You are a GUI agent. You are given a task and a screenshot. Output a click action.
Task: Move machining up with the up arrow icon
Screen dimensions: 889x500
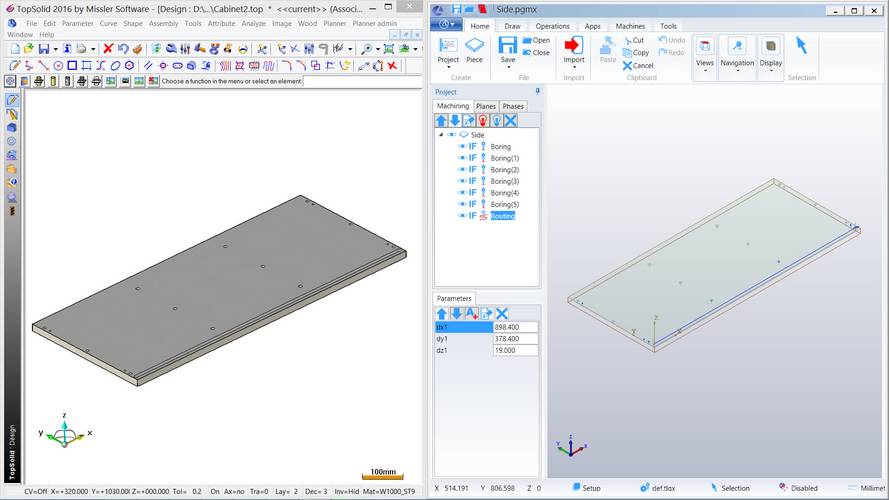pyautogui.click(x=441, y=120)
